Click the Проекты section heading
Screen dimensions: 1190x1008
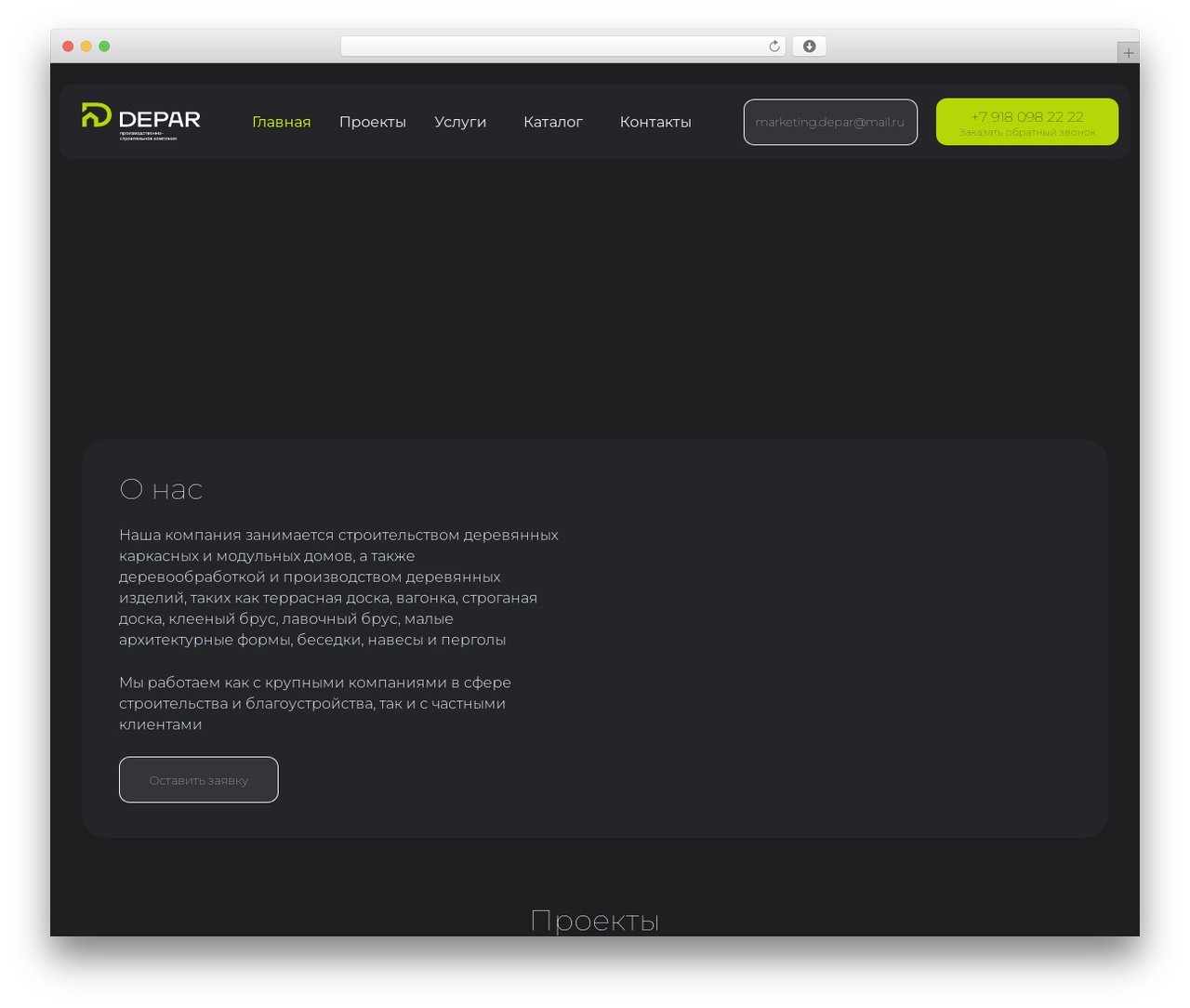click(x=595, y=921)
